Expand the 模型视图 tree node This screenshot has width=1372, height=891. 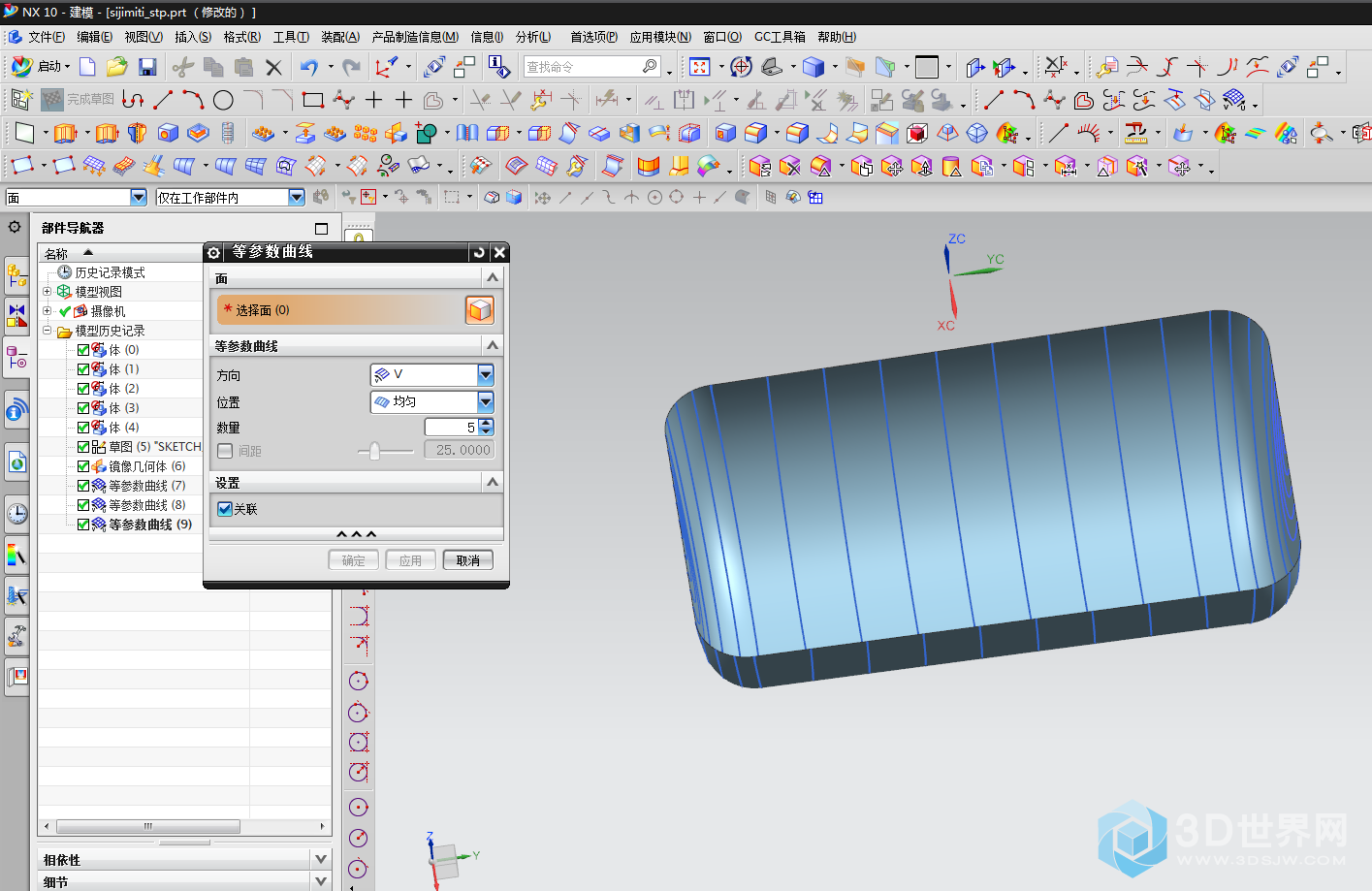(x=47, y=292)
